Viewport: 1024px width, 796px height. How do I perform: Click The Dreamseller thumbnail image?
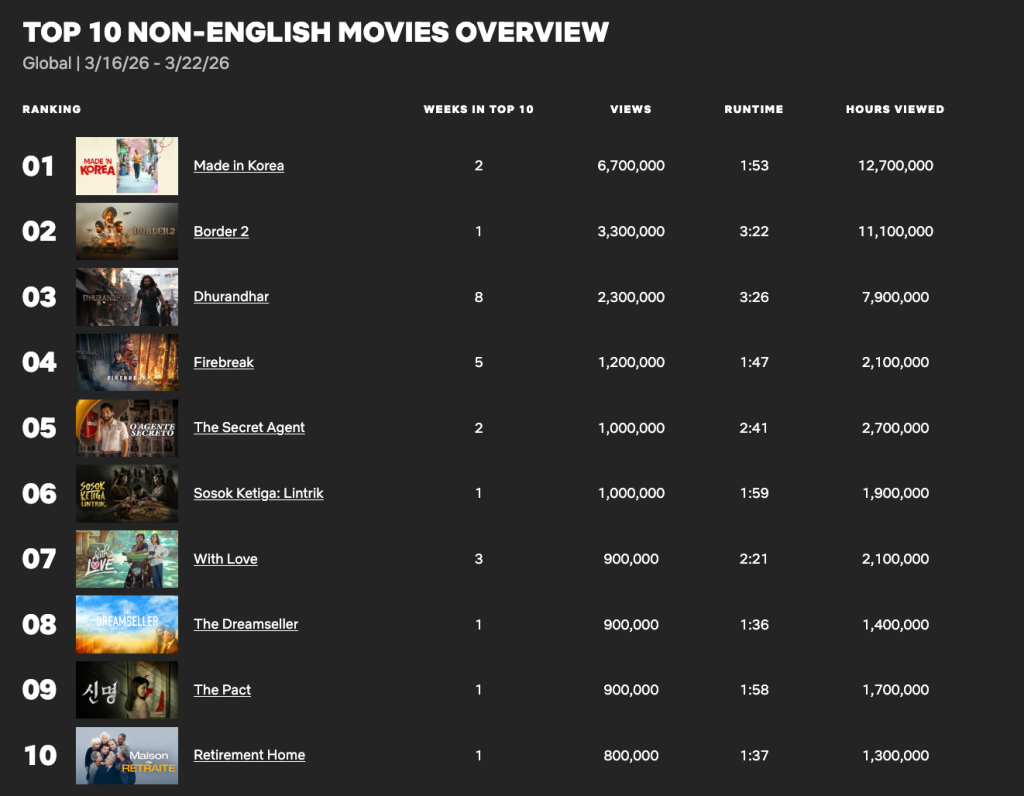pos(127,624)
